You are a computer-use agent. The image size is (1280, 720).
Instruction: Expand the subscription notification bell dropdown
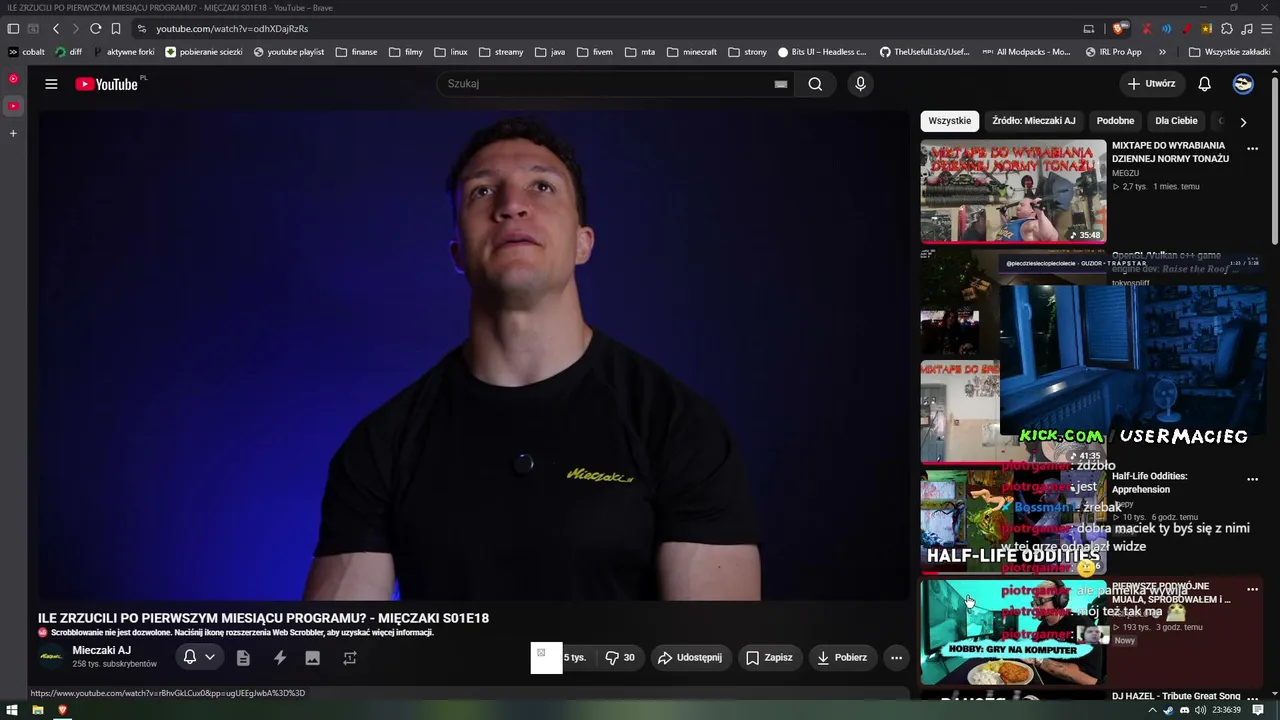pyautogui.click(x=199, y=657)
